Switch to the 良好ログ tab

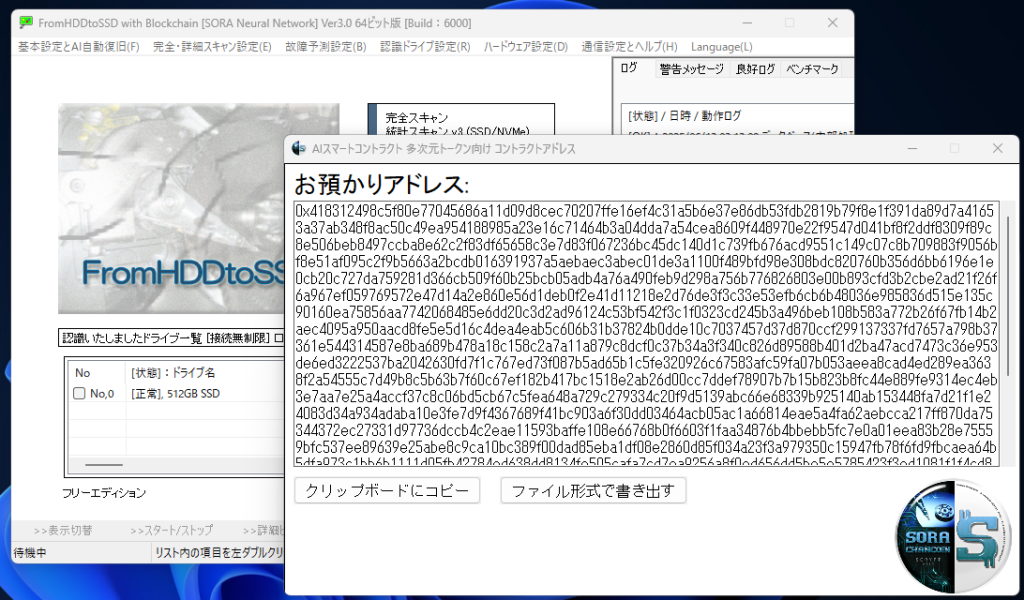click(755, 69)
